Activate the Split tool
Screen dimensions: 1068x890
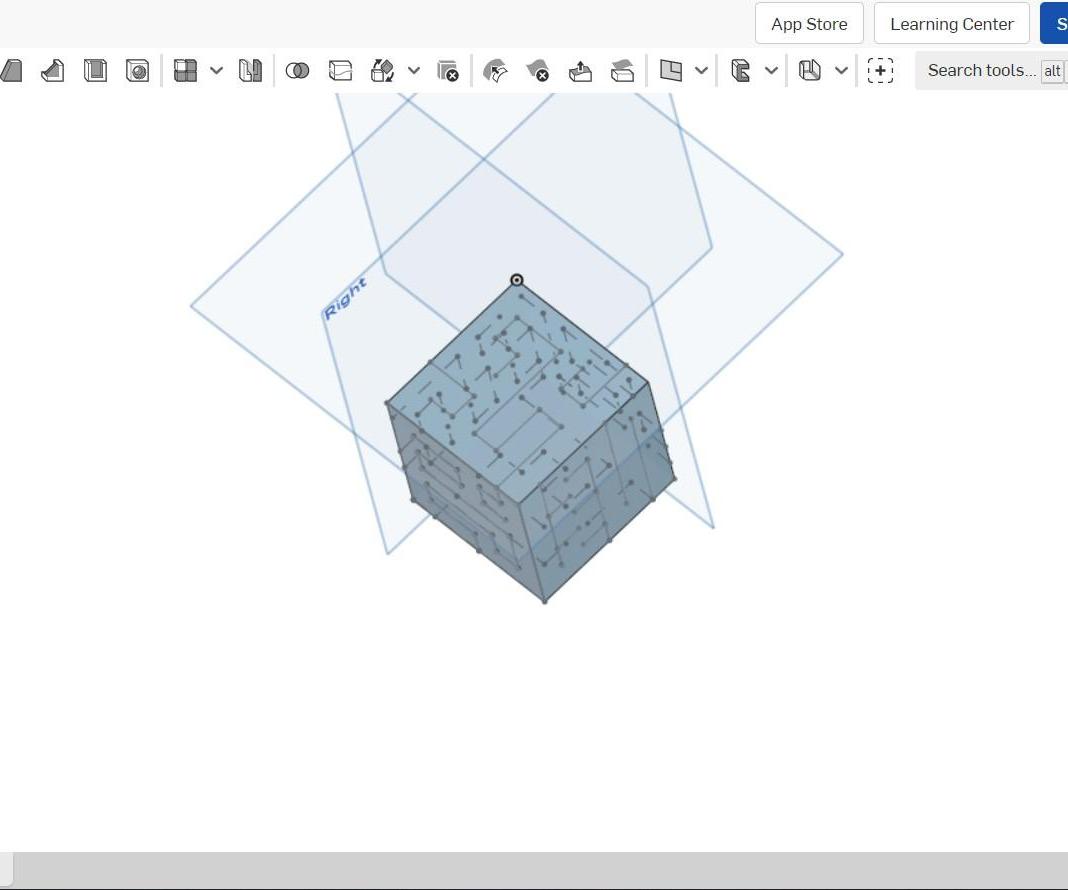340,70
